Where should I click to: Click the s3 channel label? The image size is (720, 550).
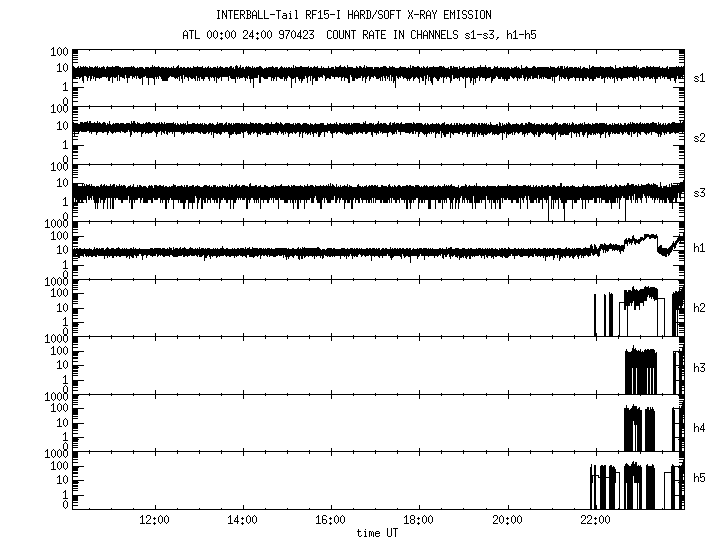pyautogui.click(x=699, y=193)
